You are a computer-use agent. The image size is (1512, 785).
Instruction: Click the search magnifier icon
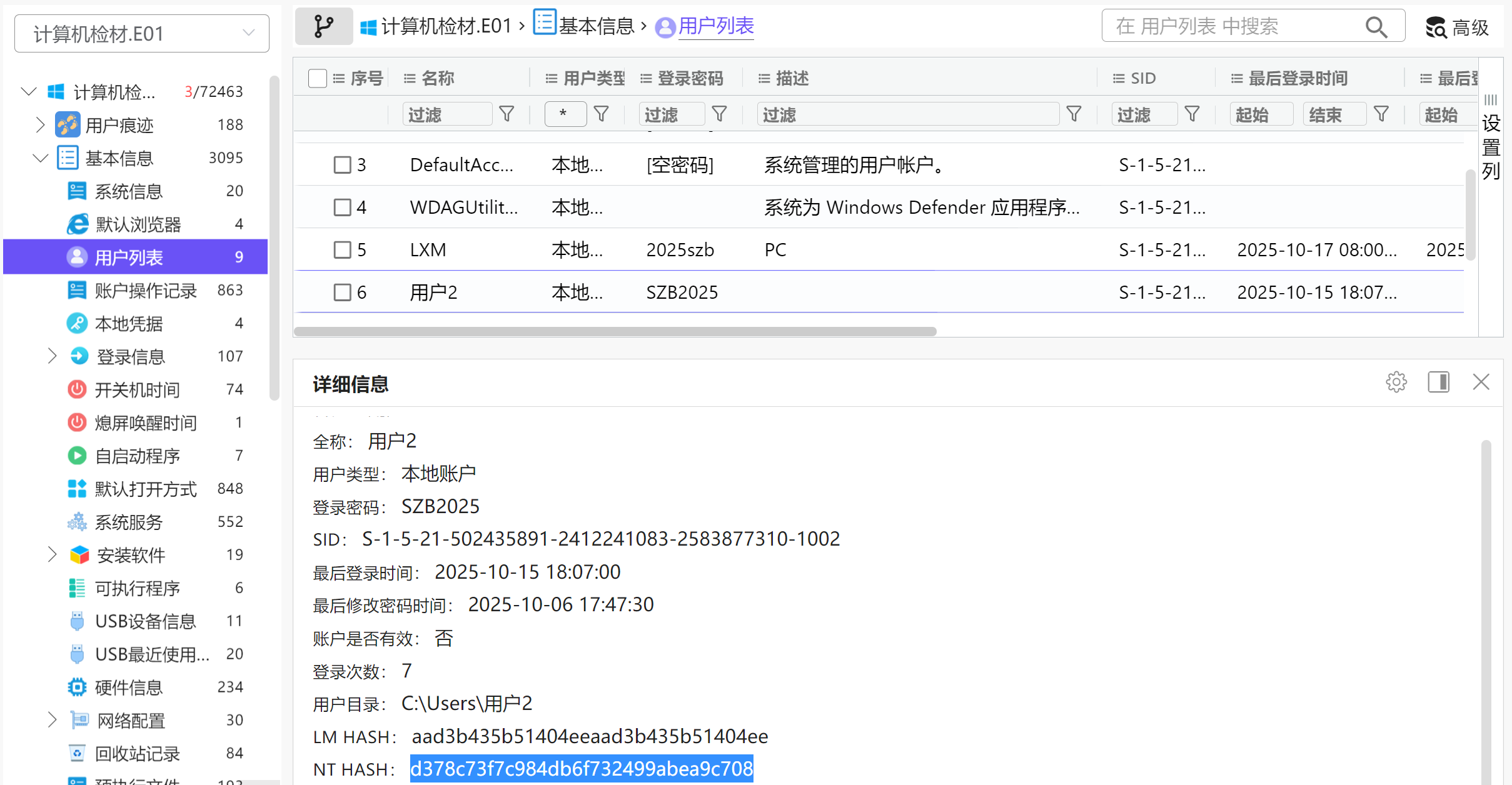[x=1376, y=27]
